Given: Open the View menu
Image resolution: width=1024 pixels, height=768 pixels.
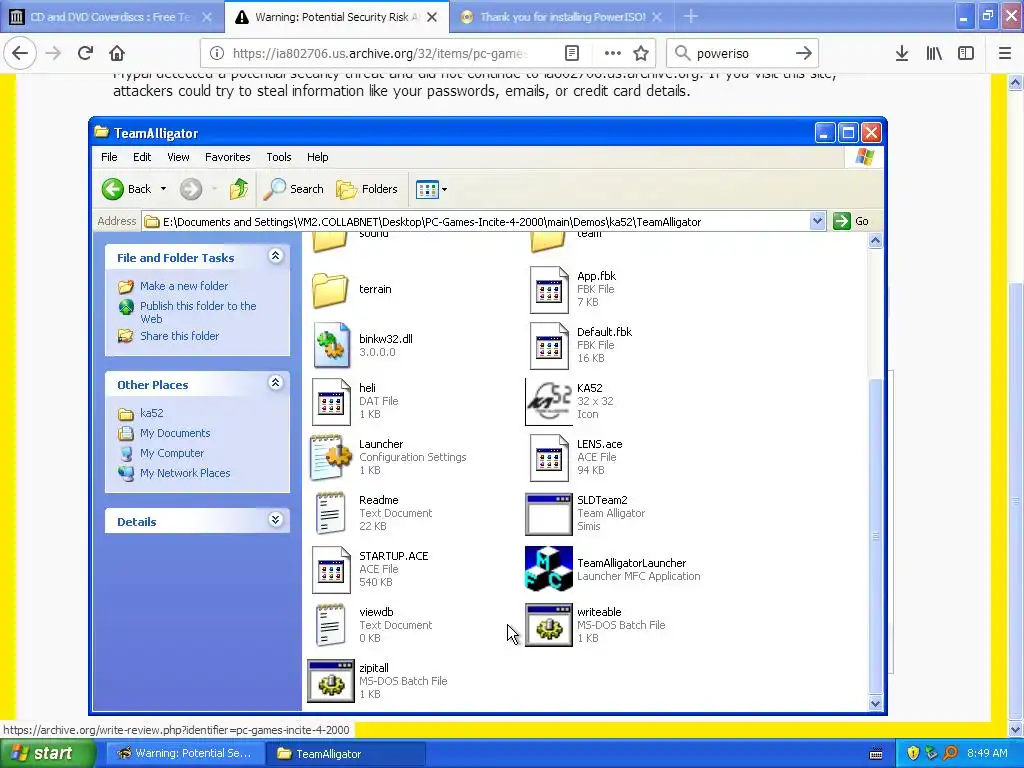Looking at the screenshot, I should coord(178,157).
